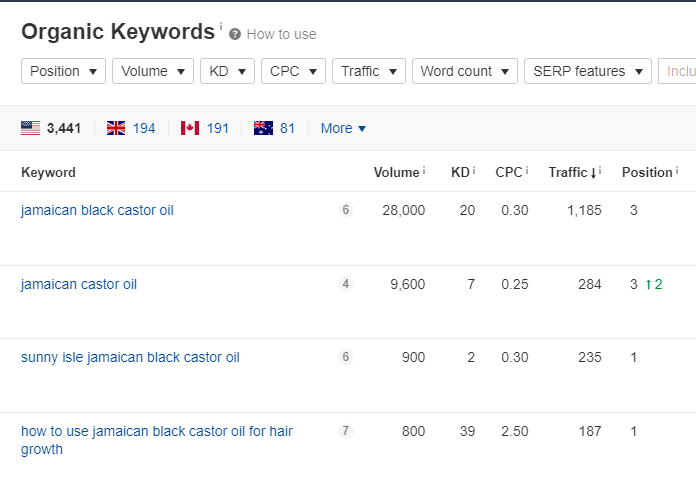Click the info icon next to KD
This screenshot has height=483, width=696.
click(x=474, y=170)
